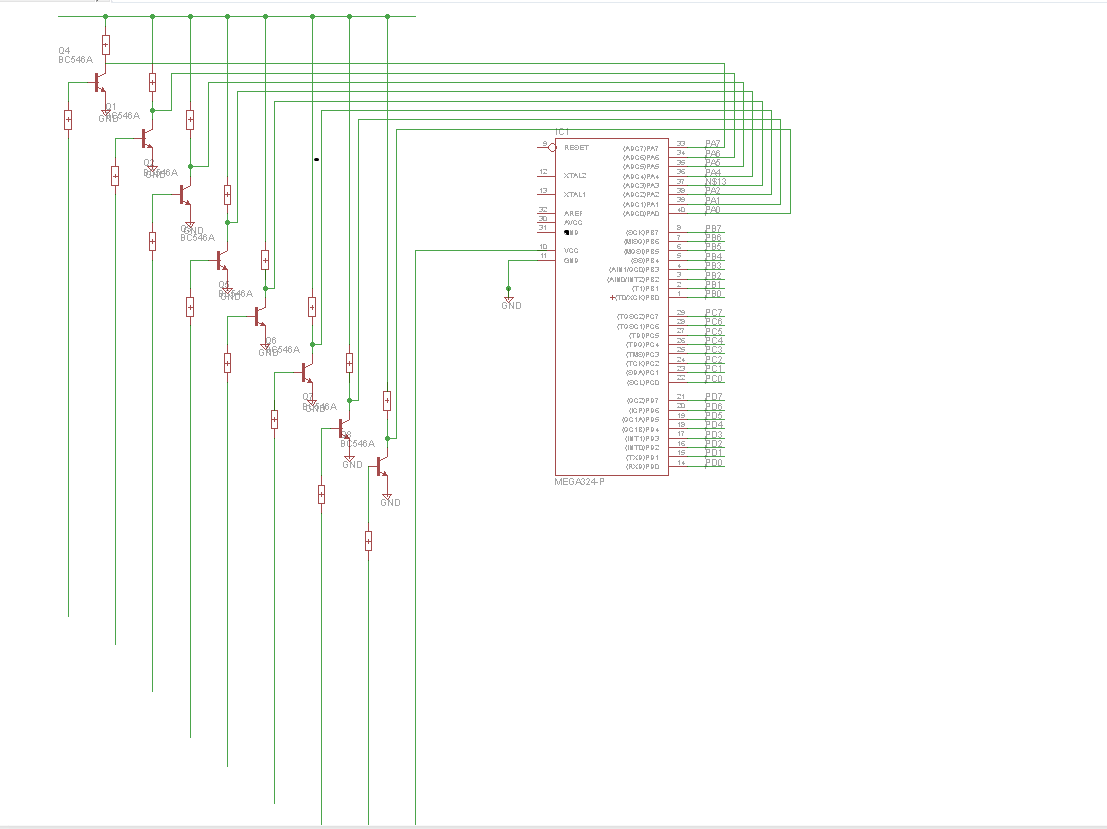Screen dimensions: 1107x829
Task: Select the PB2 net label
Action: (x=714, y=275)
